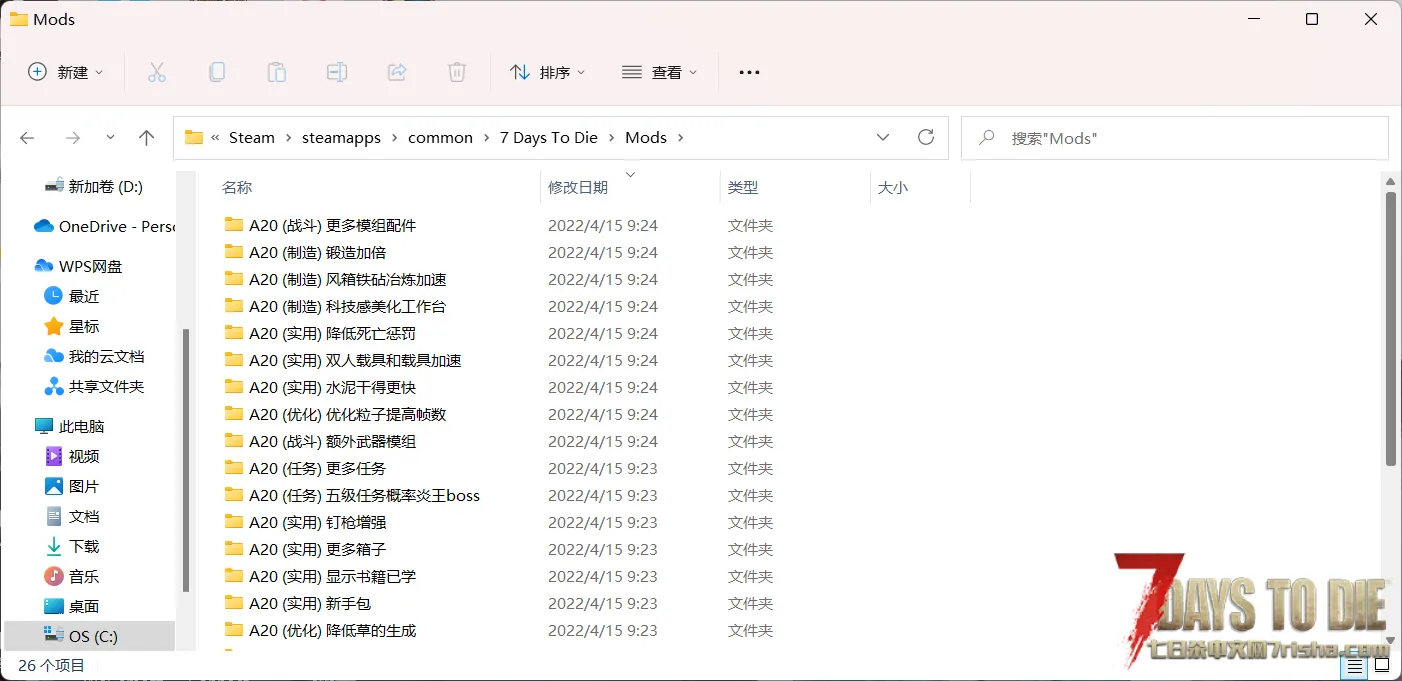1402x681 pixels.
Task: Expand the double-chevron breadcrumb overflow
Action: (x=215, y=138)
